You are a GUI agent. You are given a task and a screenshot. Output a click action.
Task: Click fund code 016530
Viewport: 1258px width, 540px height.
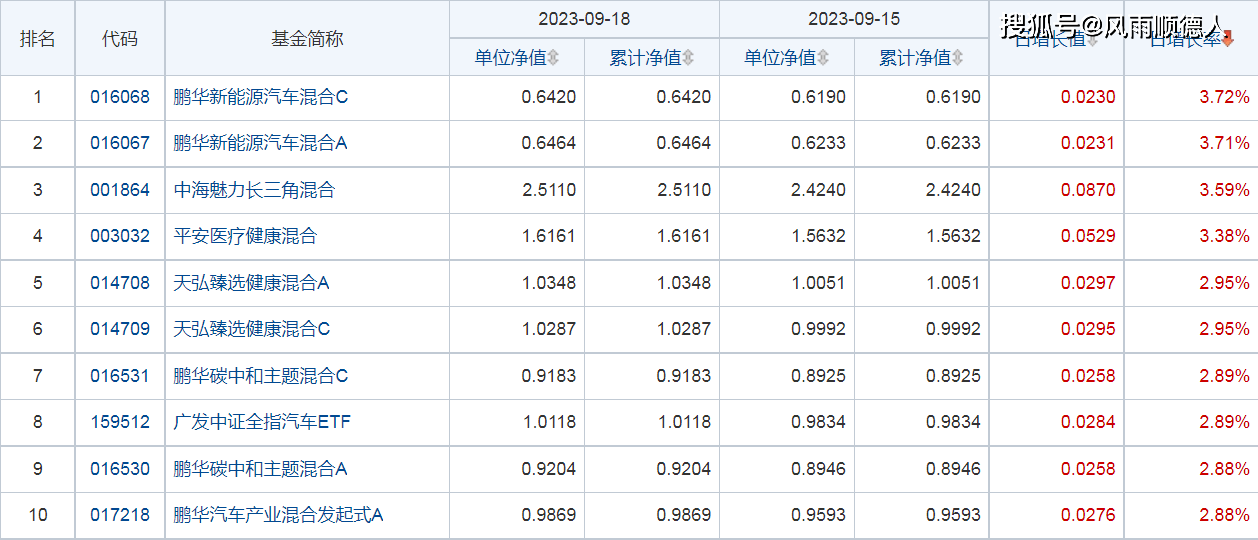click(120, 469)
